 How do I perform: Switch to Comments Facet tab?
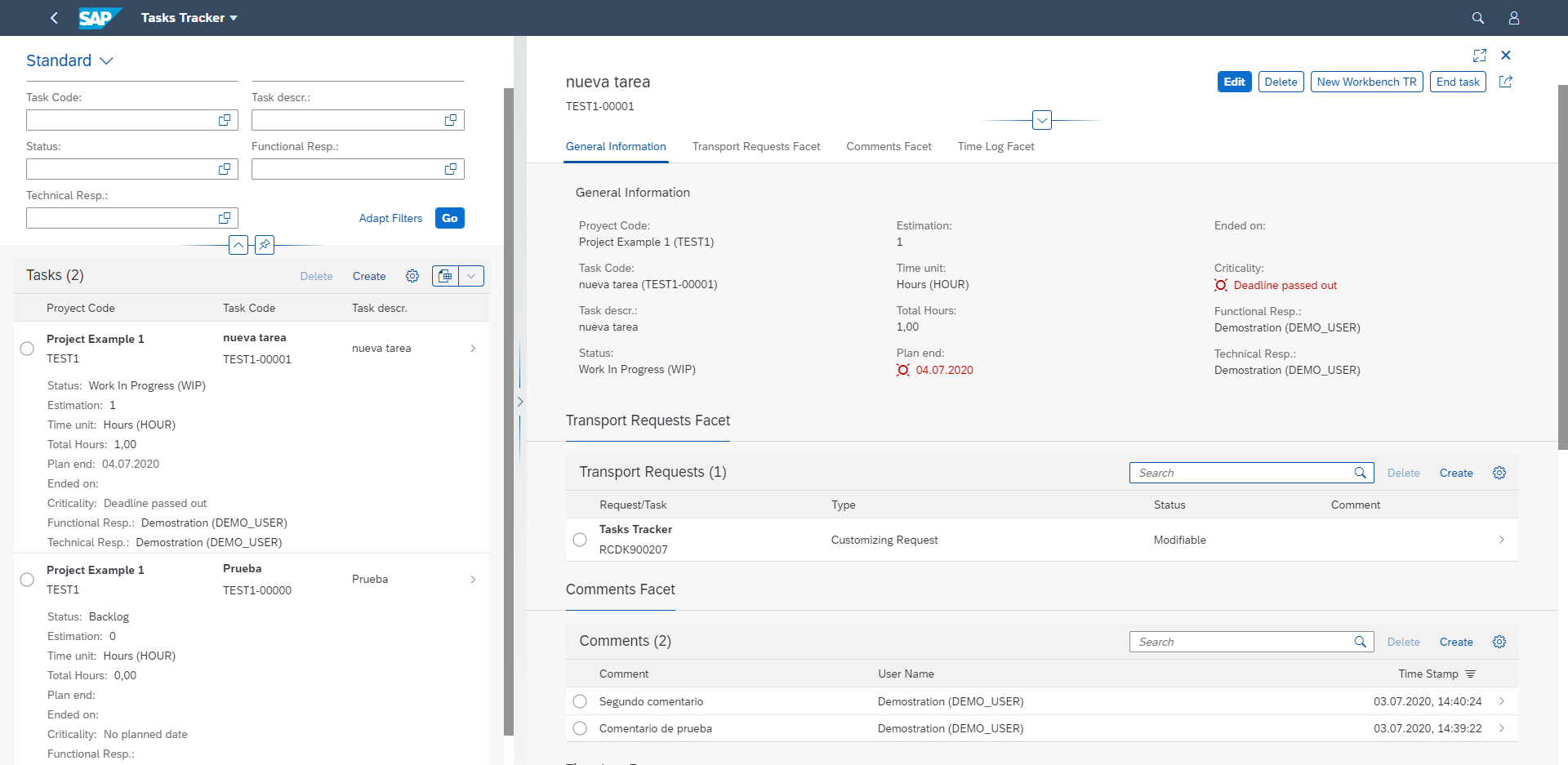tap(889, 147)
